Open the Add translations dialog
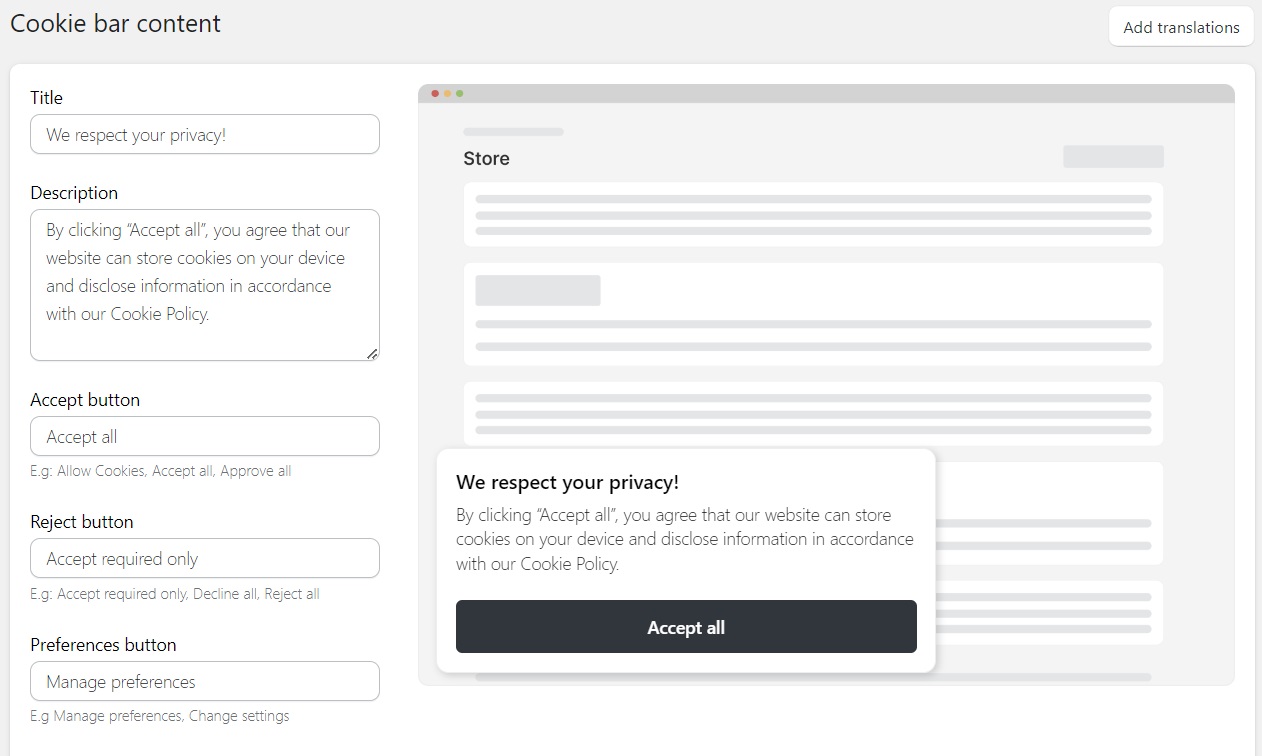Viewport: 1262px width, 756px height. click(1181, 27)
